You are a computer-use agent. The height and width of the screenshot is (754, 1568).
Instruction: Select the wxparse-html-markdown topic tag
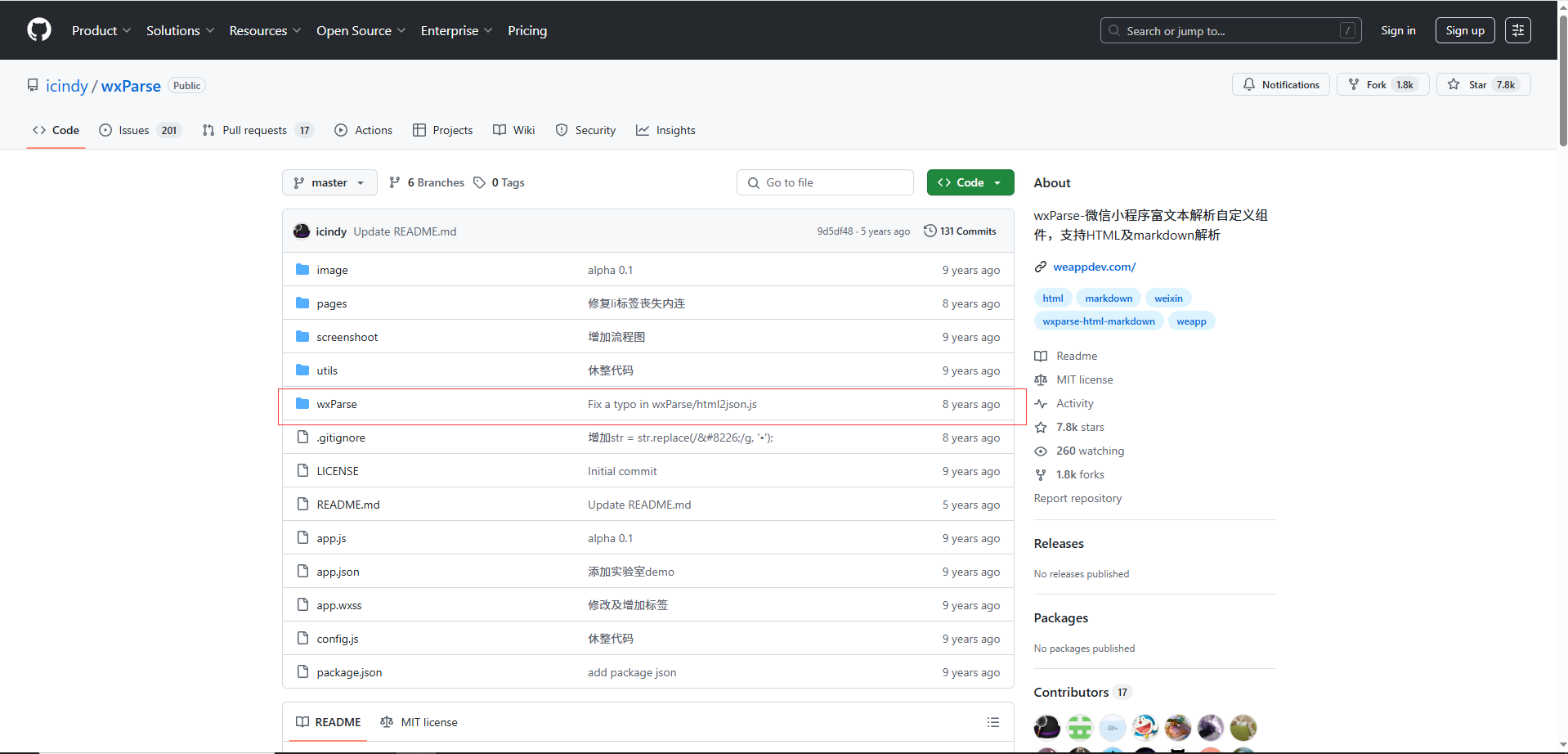click(x=1099, y=321)
